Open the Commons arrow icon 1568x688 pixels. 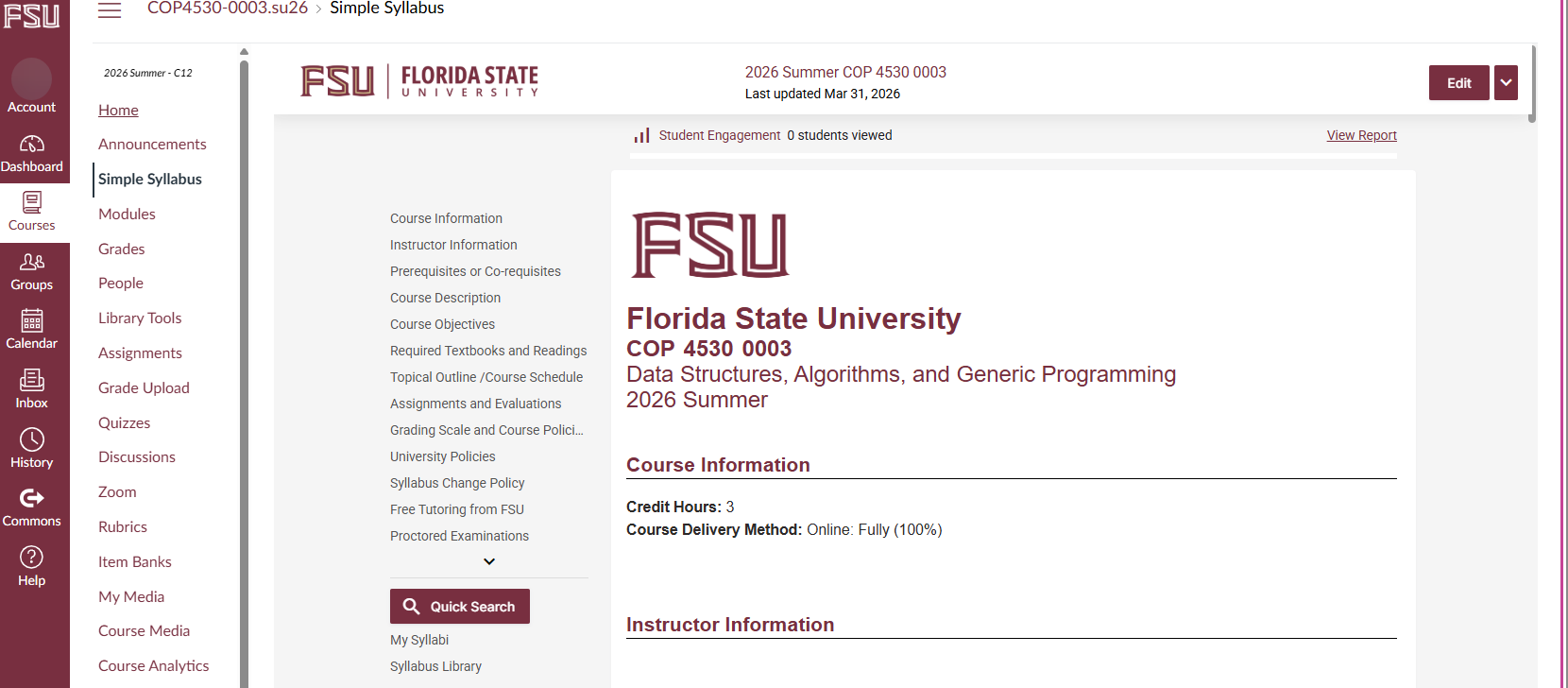click(x=32, y=498)
